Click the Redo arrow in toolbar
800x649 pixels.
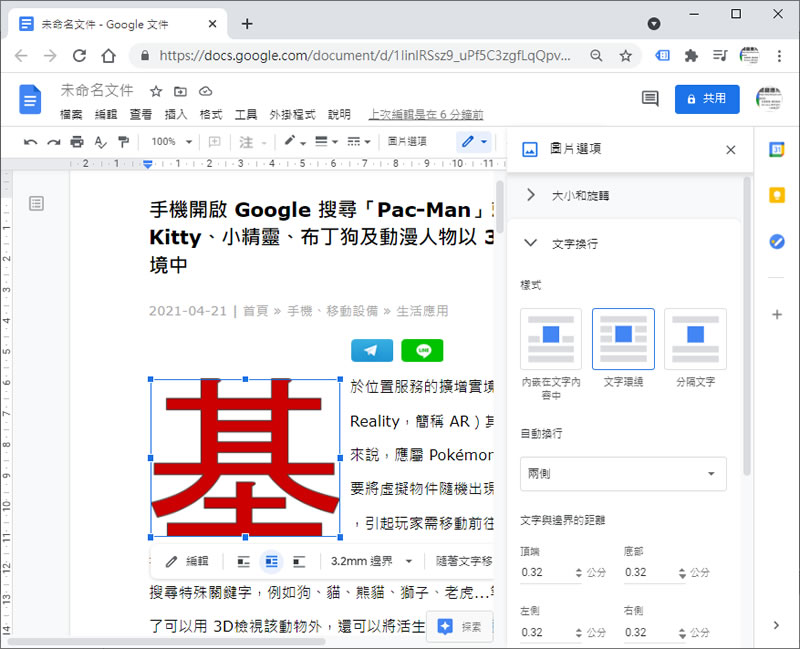click(54, 142)
